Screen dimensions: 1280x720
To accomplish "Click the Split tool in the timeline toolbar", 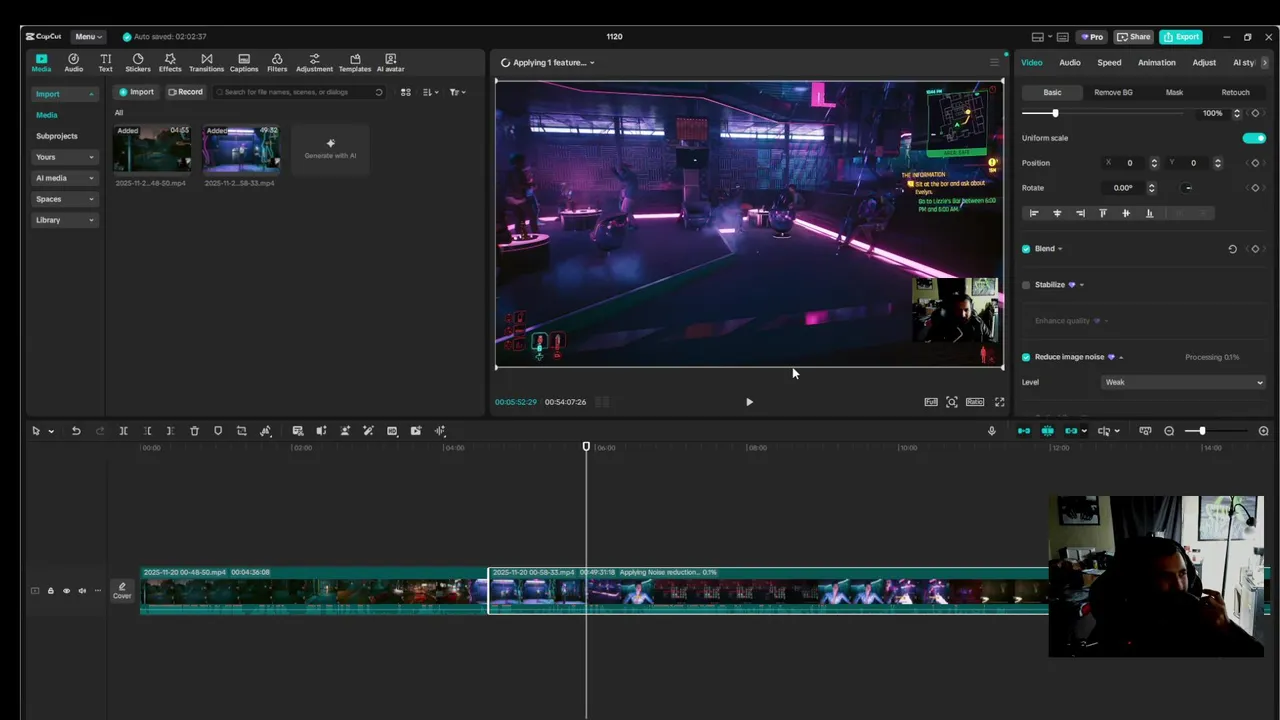I will (x=123, y=431).
